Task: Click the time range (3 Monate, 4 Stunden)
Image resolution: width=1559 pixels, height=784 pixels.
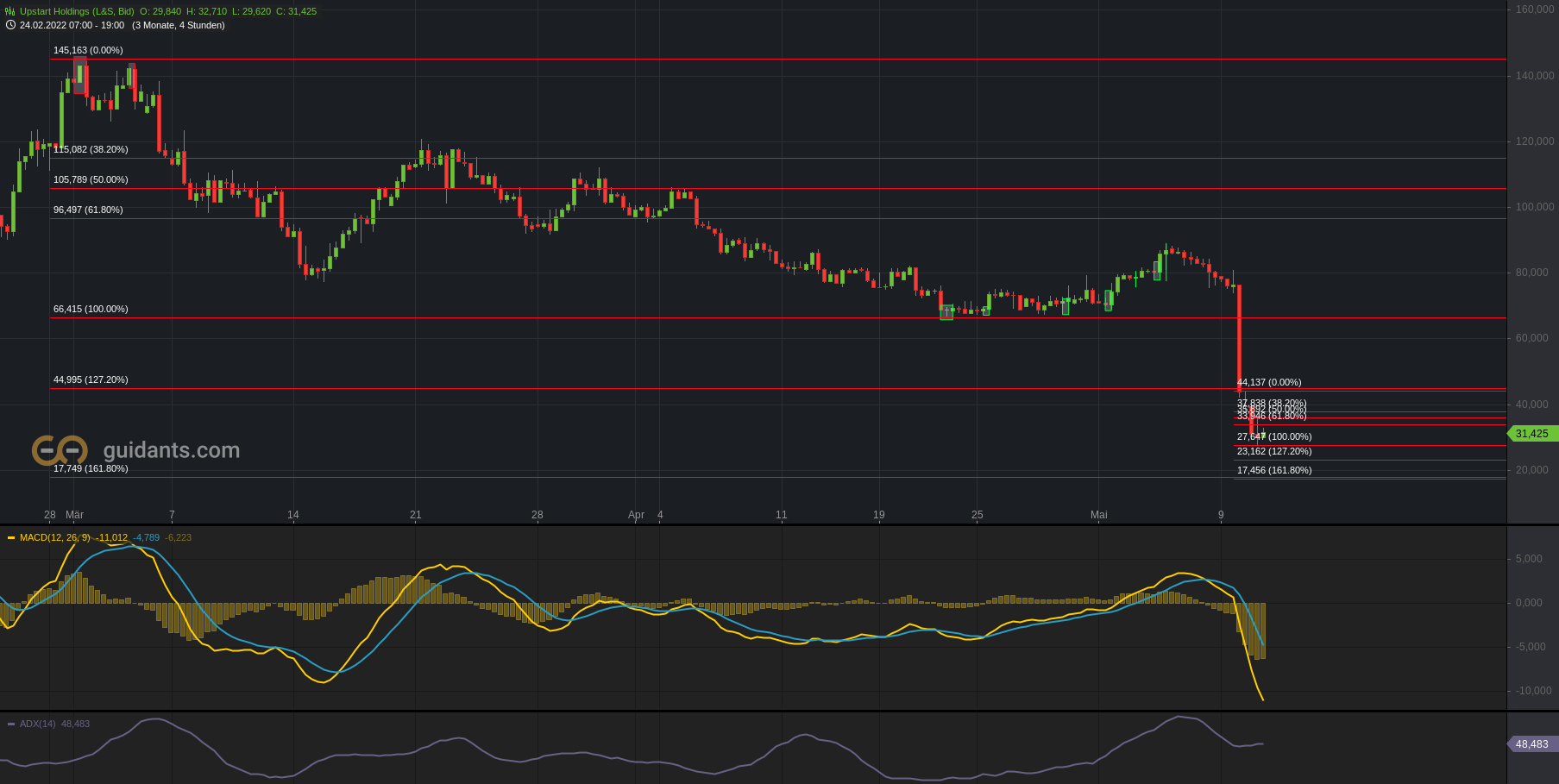Action: 178,25
